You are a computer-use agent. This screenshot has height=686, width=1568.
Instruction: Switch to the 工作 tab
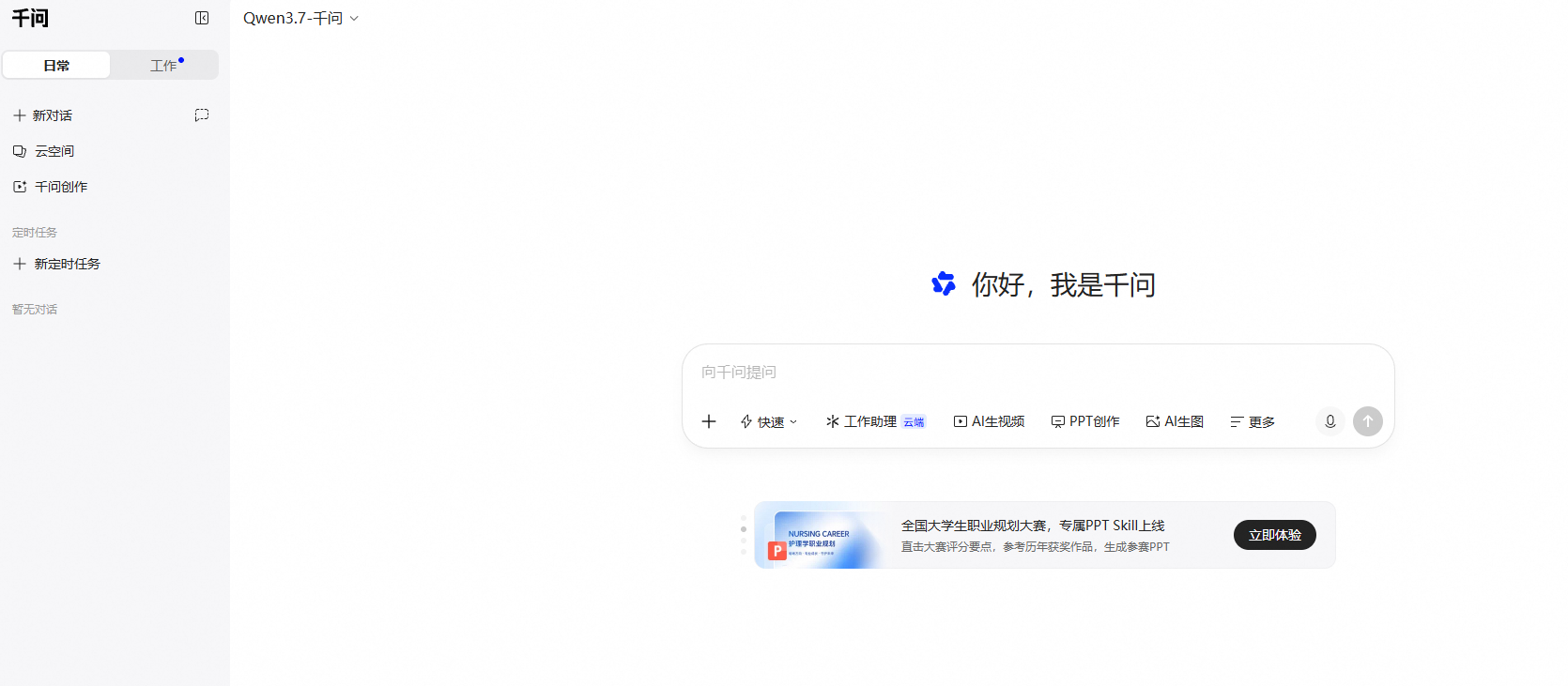coord(164,65)
